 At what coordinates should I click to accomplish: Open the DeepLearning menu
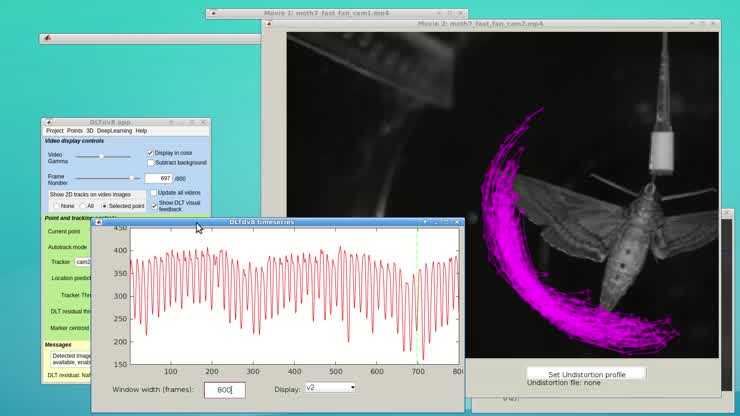(113, 131)
